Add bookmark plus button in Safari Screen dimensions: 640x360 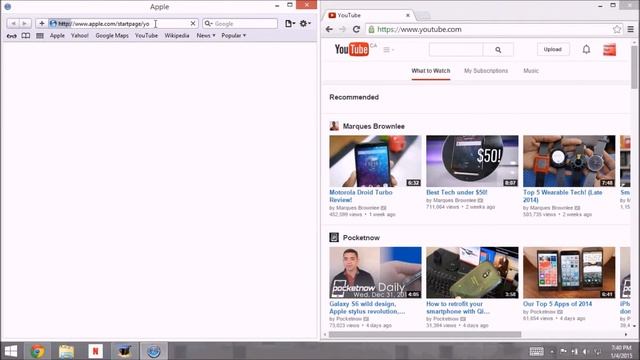(42, 24)
